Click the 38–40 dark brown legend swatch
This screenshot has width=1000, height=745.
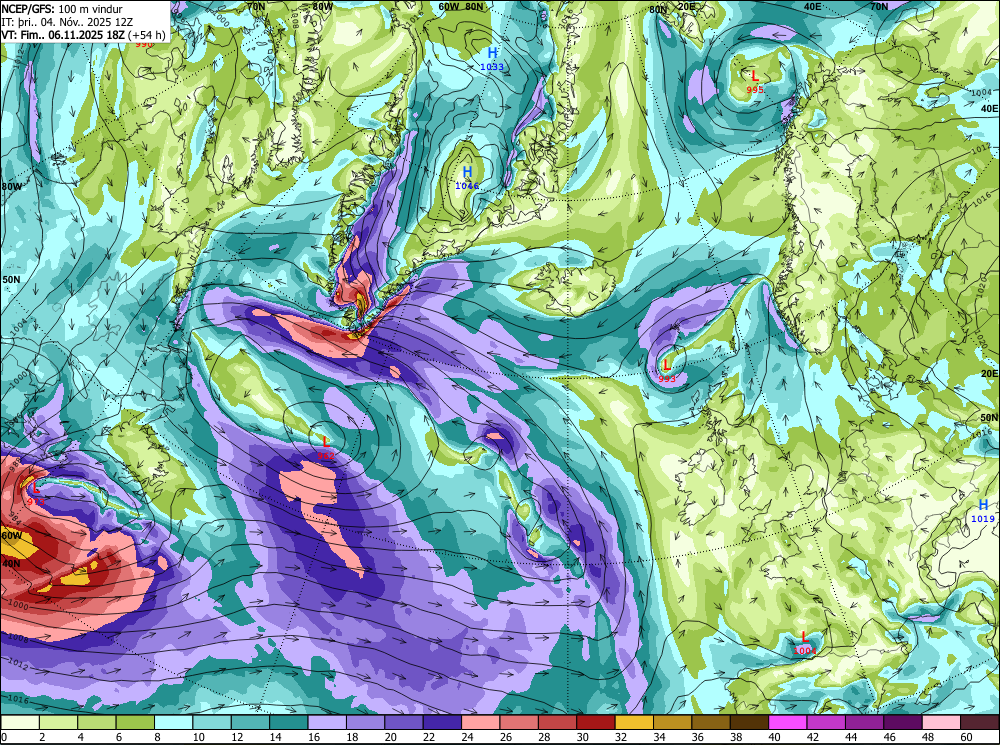coord(750,722)
